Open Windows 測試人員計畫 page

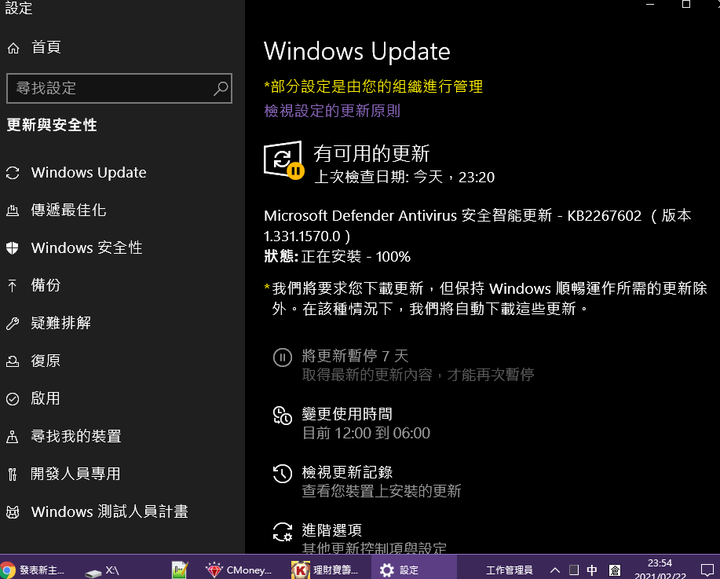tap(110, 512)
